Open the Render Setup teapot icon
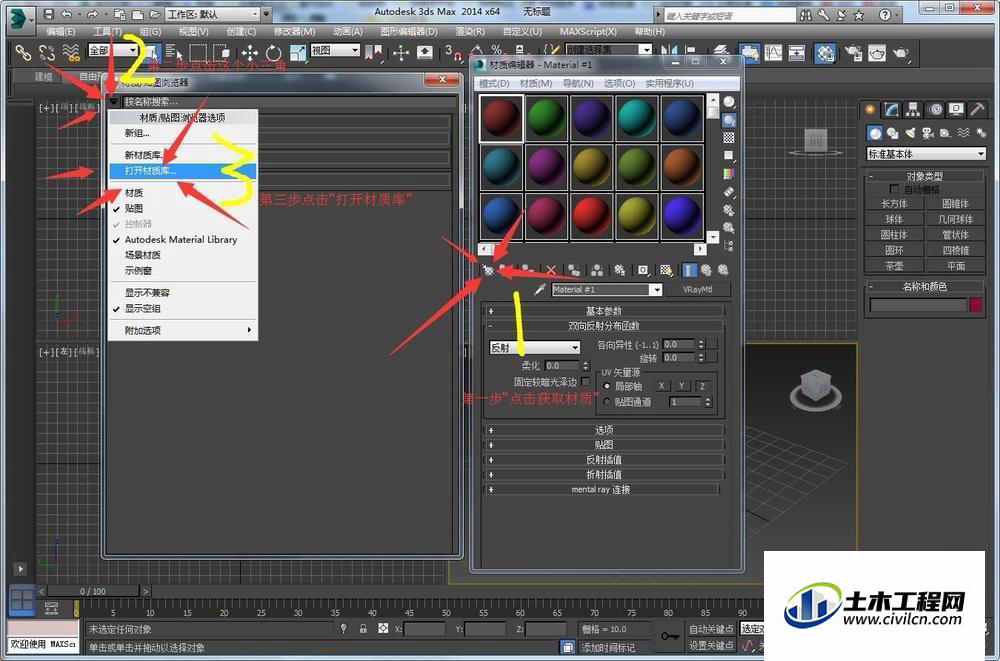 [x=853, y=53]
